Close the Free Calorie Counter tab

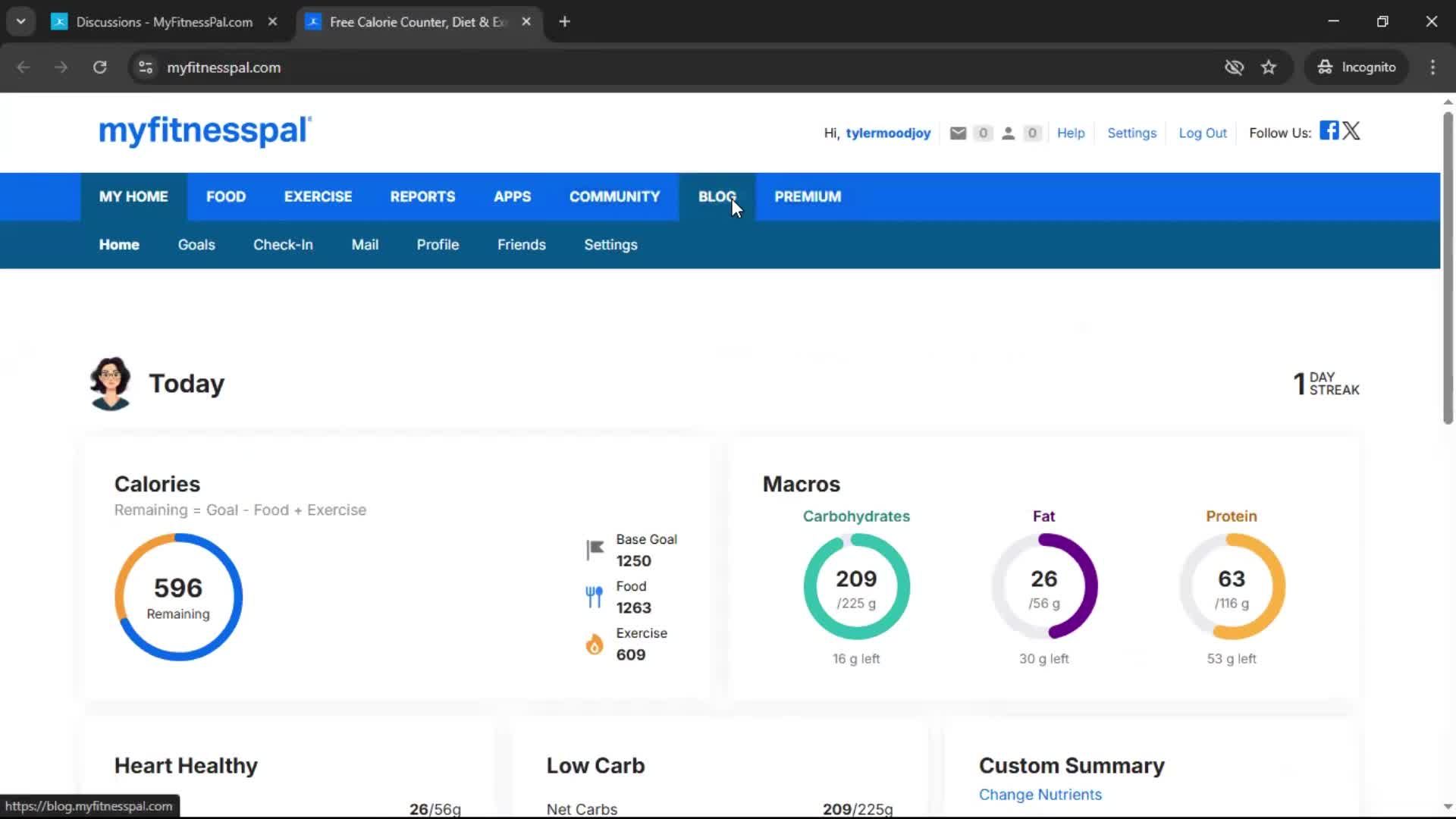pos(526,22)
